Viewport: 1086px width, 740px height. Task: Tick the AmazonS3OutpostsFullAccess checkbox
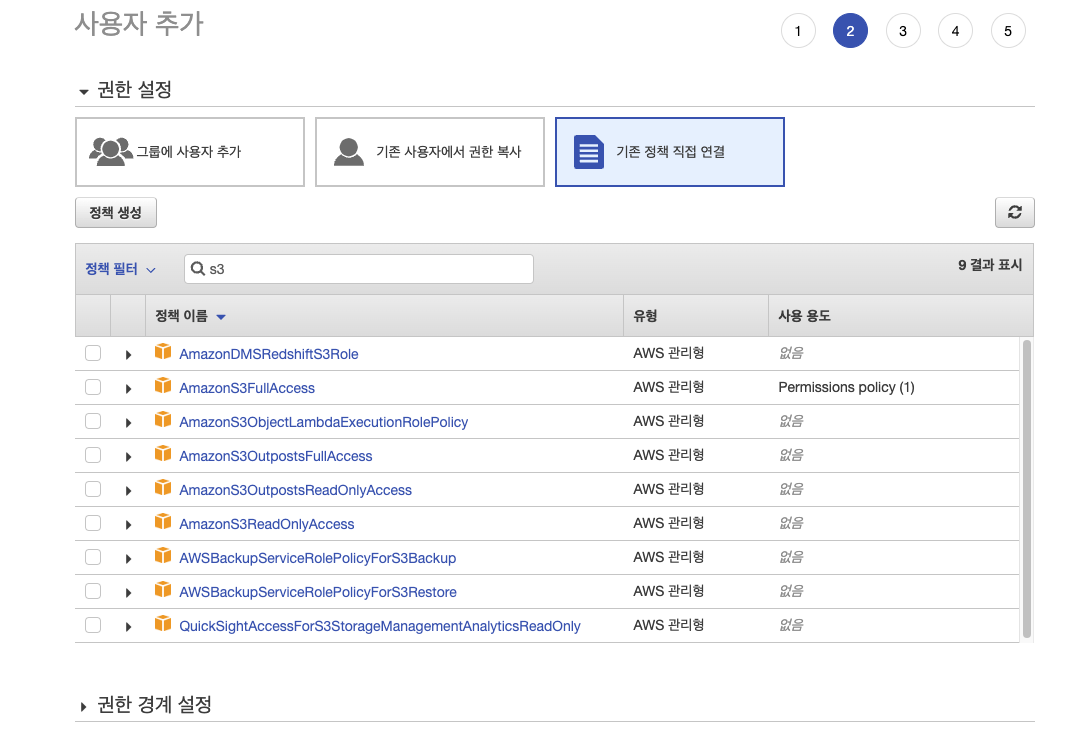93,455
